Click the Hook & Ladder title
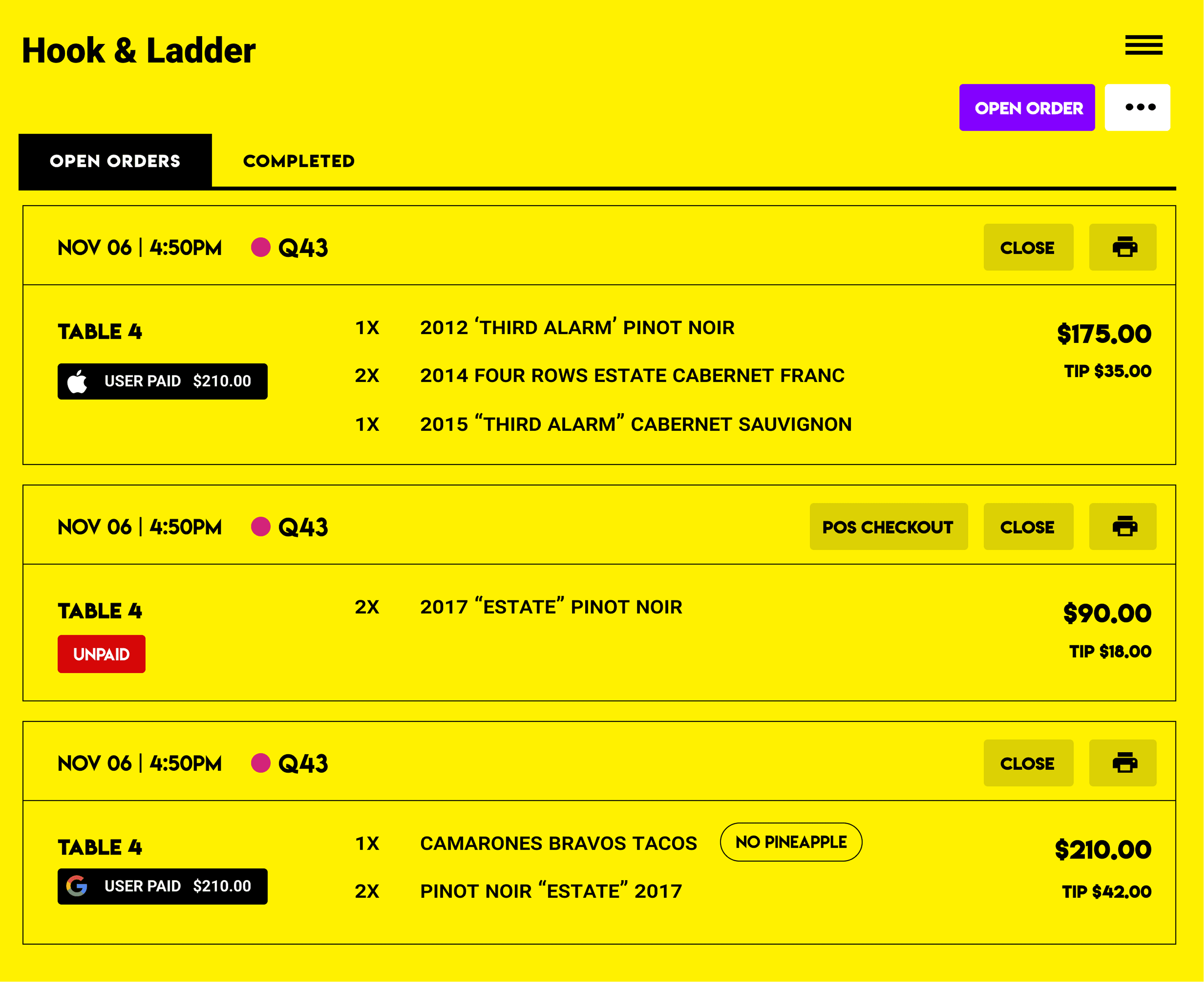Viewport: 1204px width, 982px height. pos(139,51)
